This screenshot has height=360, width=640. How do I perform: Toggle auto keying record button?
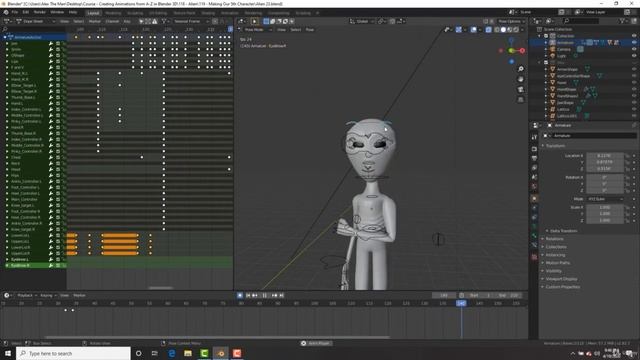240,295
